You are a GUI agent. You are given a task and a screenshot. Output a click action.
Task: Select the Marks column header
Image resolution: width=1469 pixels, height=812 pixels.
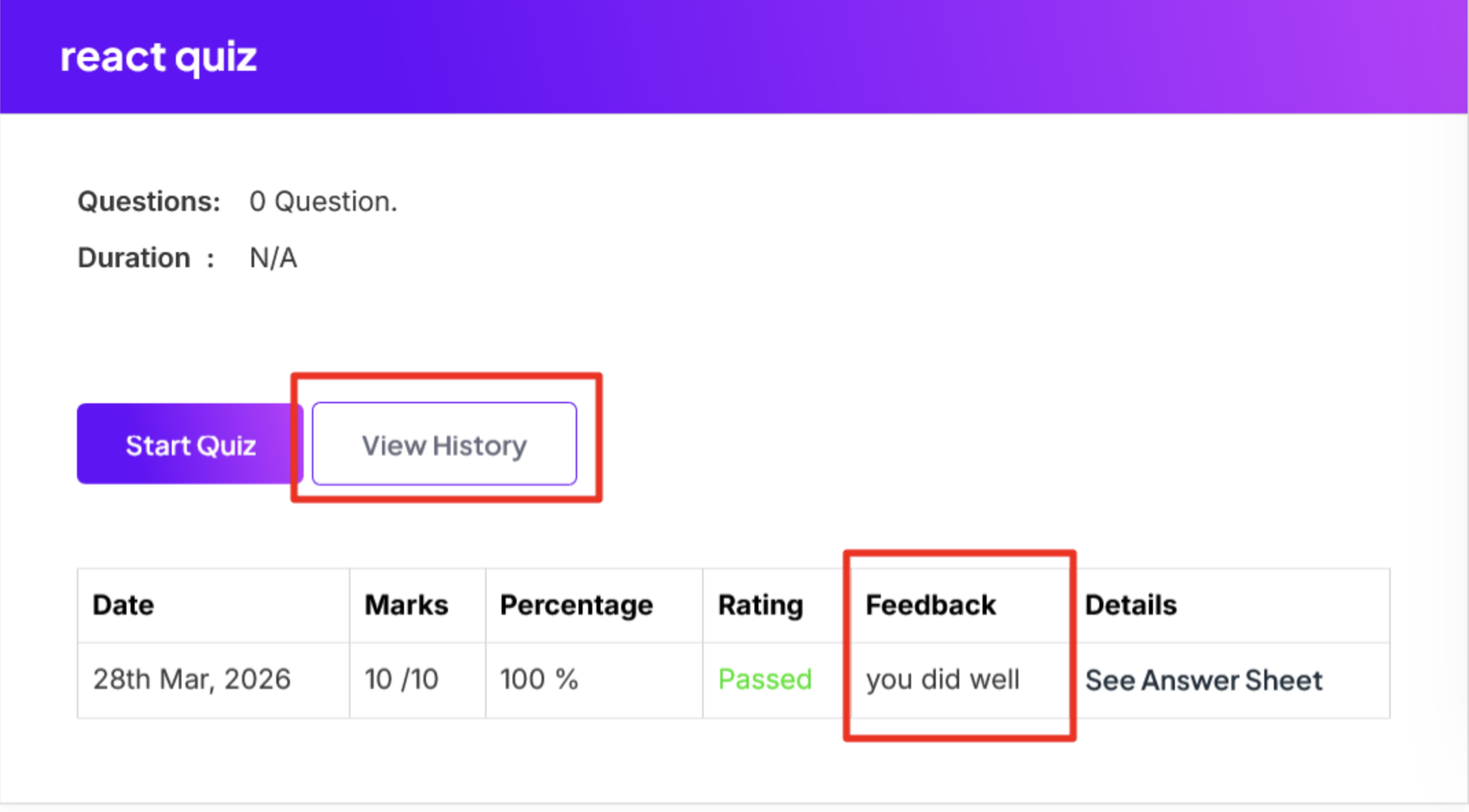click(x=406, y=605)
